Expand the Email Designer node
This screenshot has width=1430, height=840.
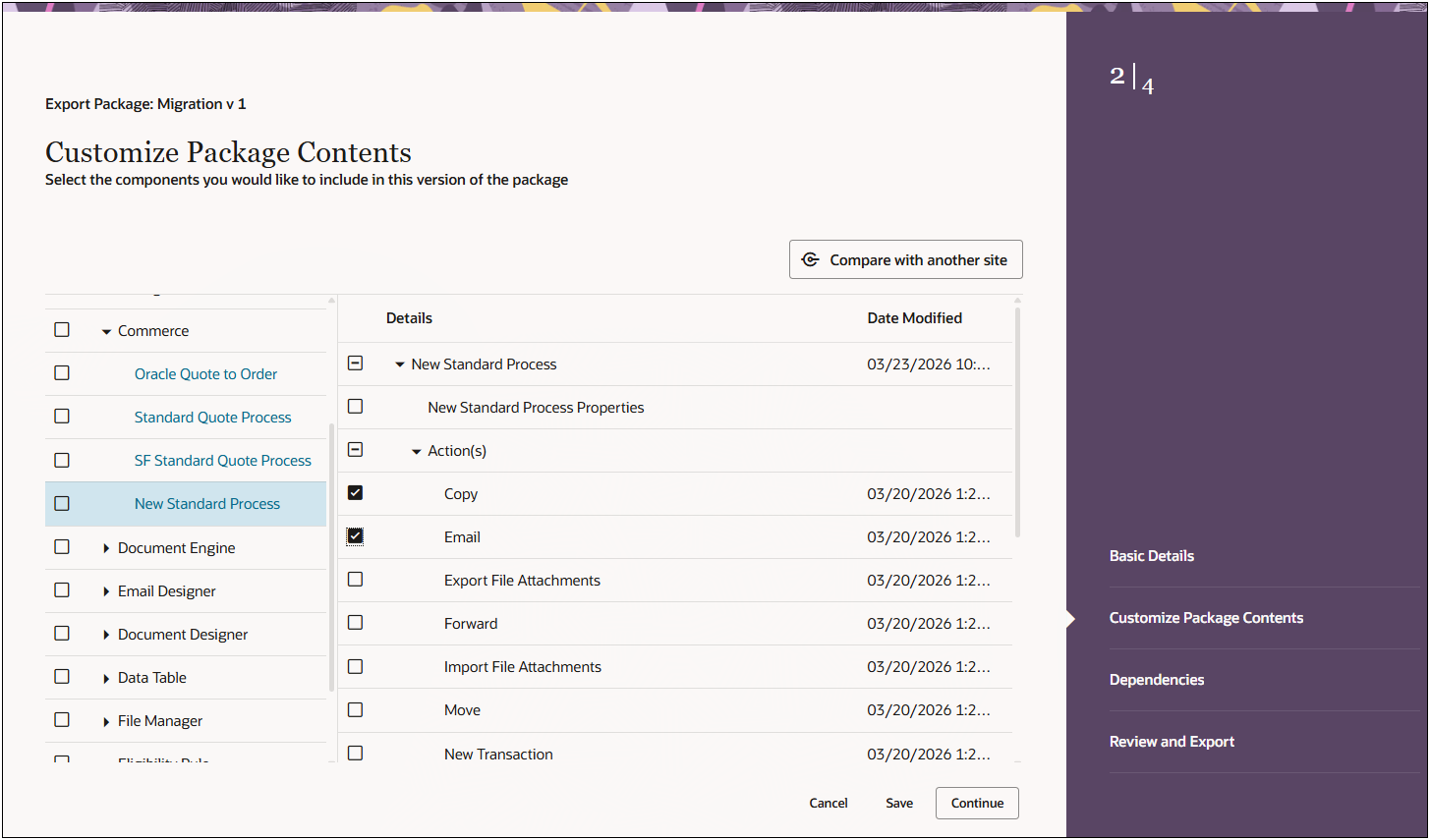coord(106,591)
